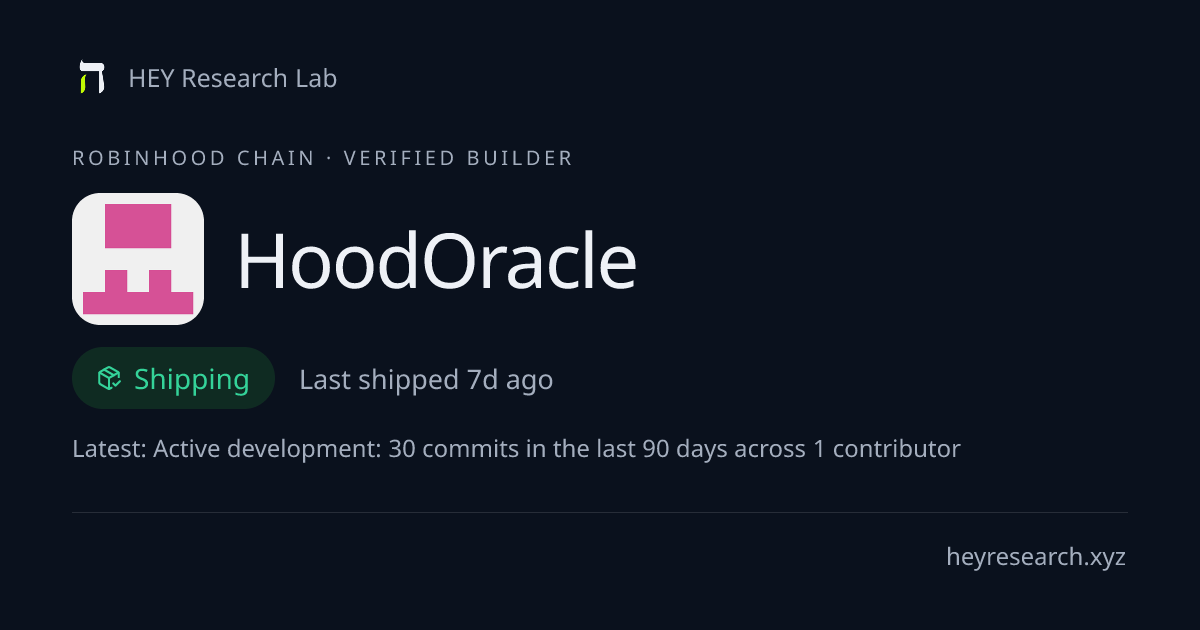Click the dot separator after ROBINHOOD CHAIN
Screen dimensions: 1200x630
(x=329, y=158)
